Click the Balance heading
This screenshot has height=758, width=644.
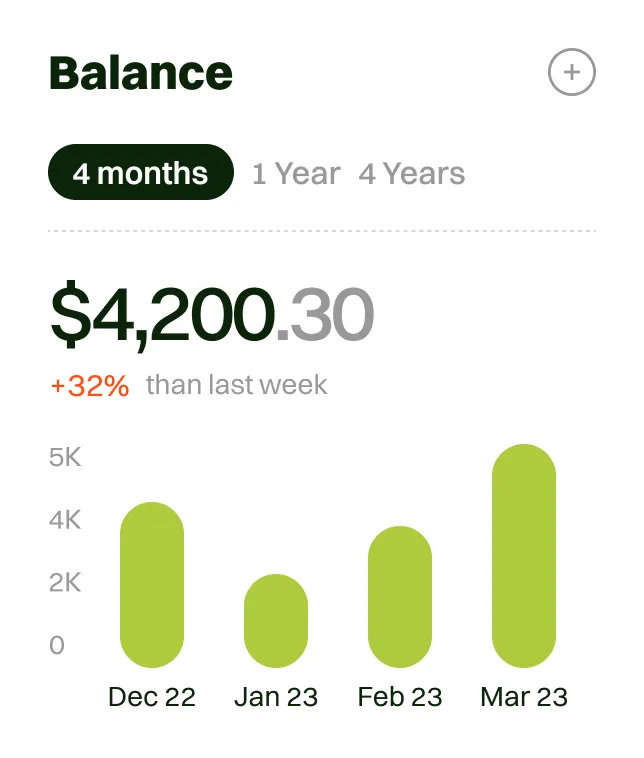[x=140, y=73]
